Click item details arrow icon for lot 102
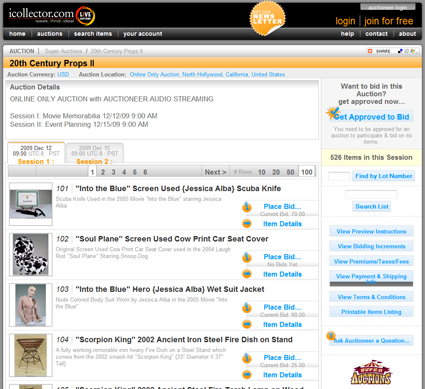Screen dimensions: 425x389 pos(247,274)
